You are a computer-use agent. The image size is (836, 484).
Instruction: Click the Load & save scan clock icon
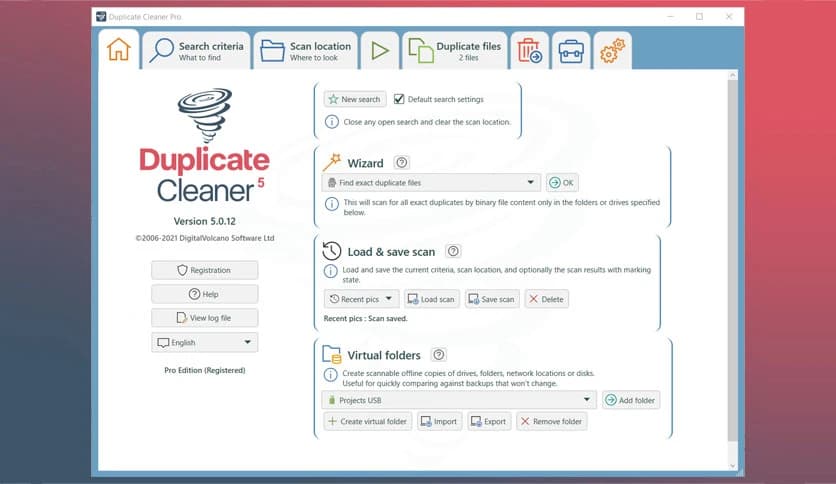(x=332, y=251)
